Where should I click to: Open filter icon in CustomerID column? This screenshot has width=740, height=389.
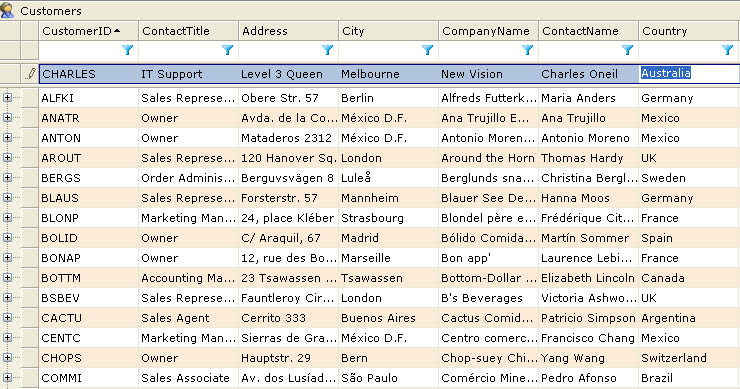pyautogui.click(x=127, y=50)
